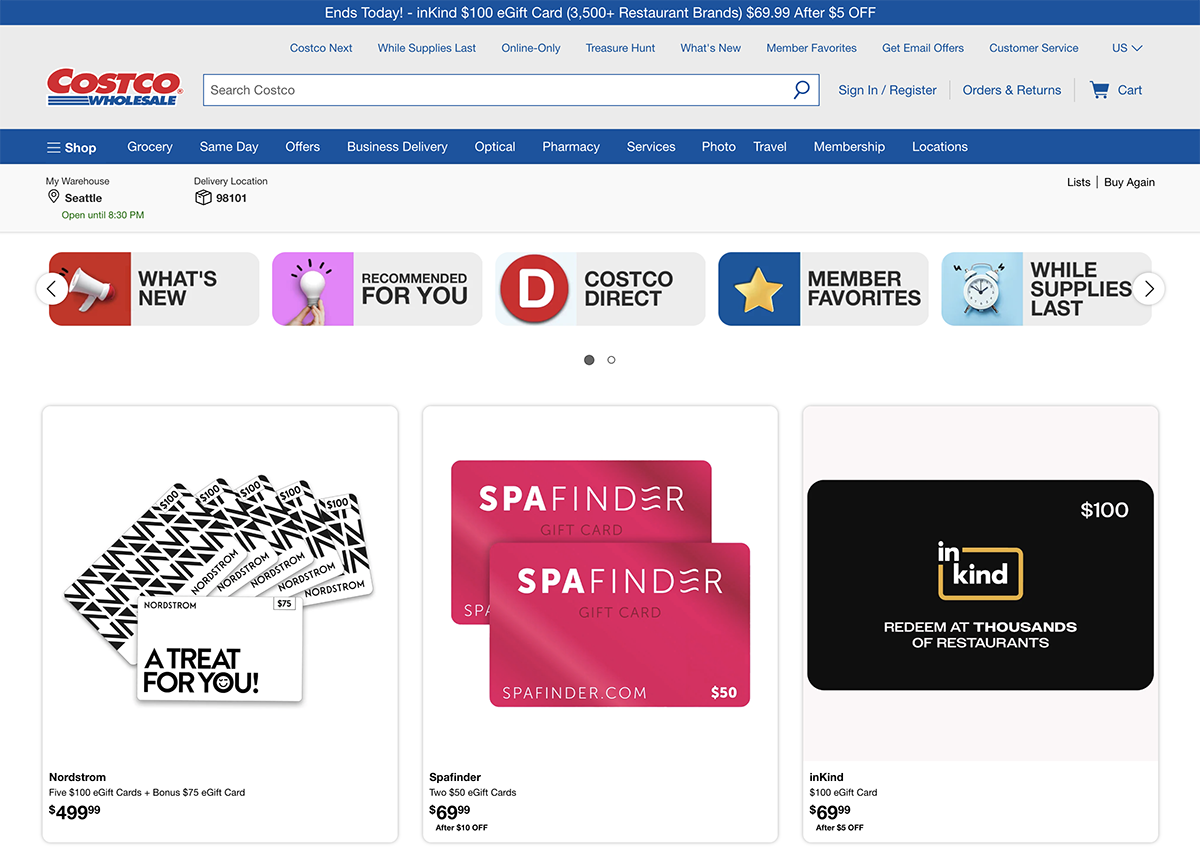Click the delivery box icon
Viewport: 1200px width, 865px height.
pyautogui.click(x=203, y=198)
